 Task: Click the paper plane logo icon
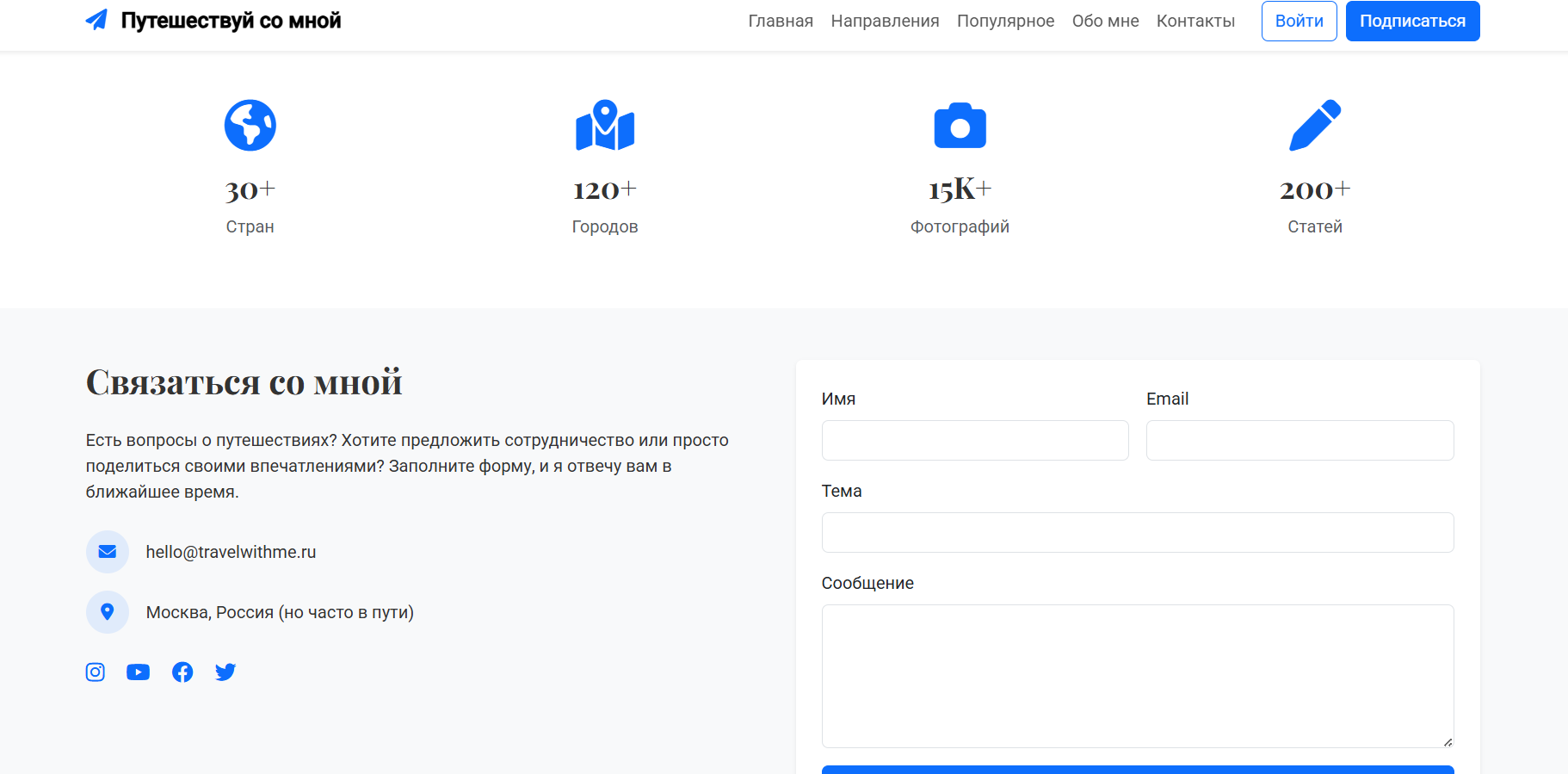point(96,20)
